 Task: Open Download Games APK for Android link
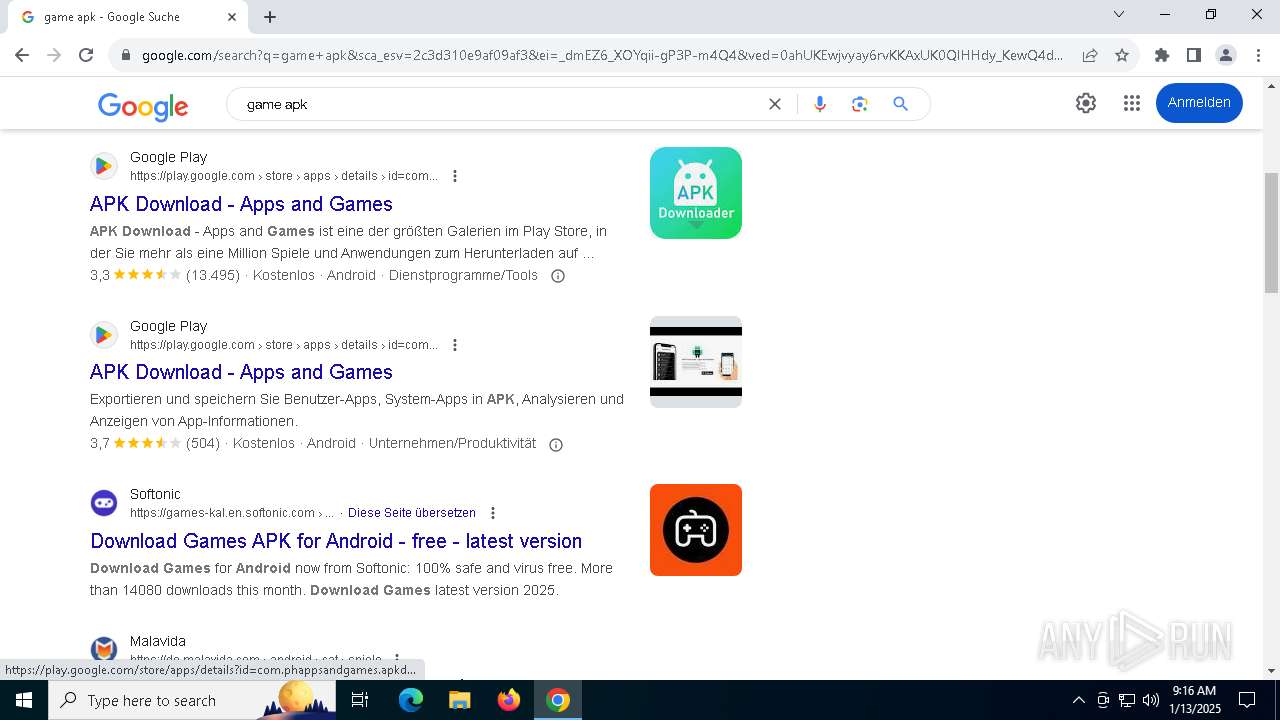tap(336, 541)
